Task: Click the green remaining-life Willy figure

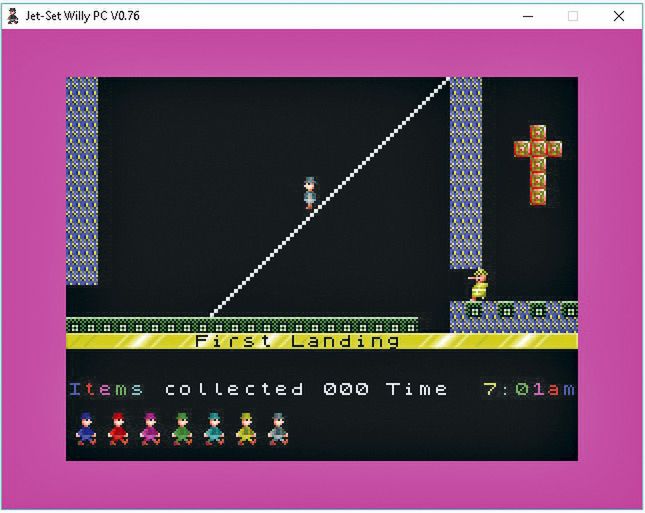Action: click(182, 429)
